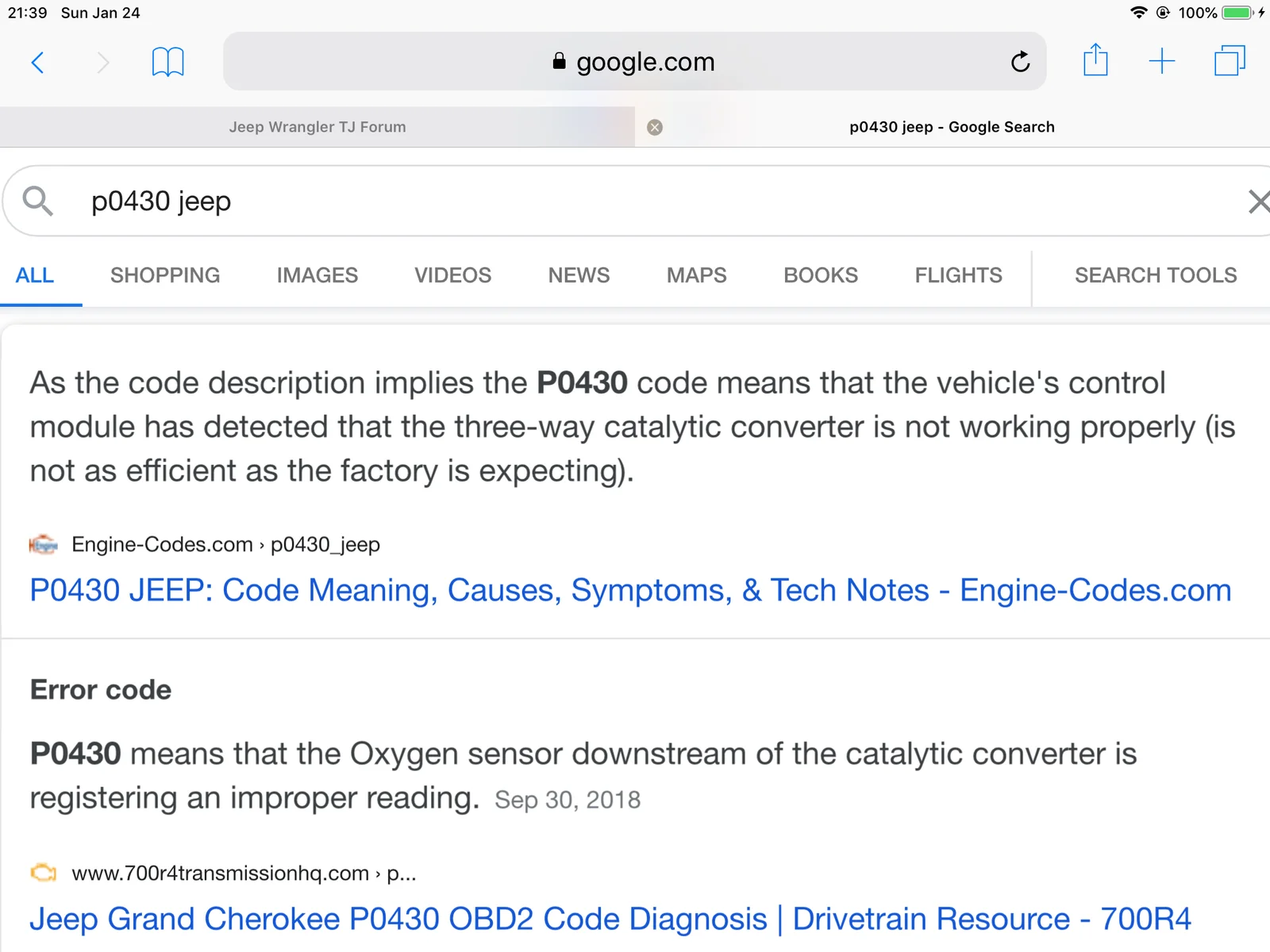The height and width of the screenshot is (952, 1270).
Task: Tap the 'Sep 30, 2018' date text
Action: pyautogui.click(x=568, y=800)
